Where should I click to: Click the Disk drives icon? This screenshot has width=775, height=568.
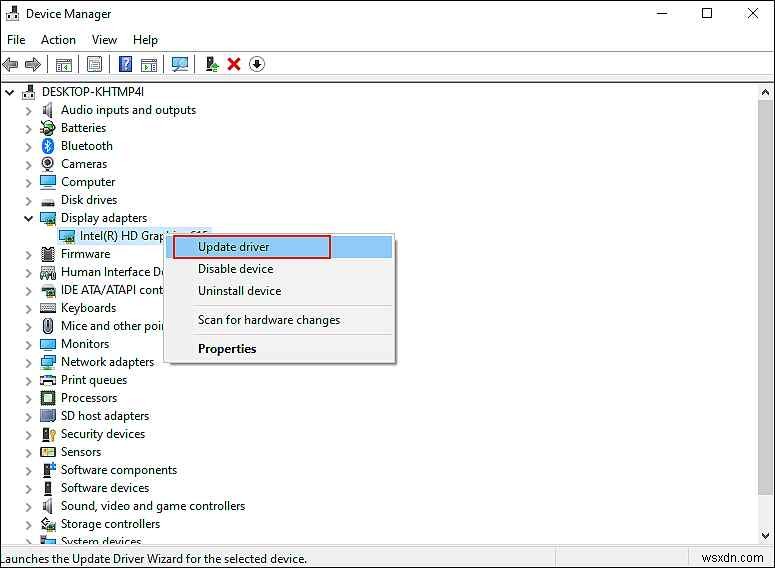48,202
